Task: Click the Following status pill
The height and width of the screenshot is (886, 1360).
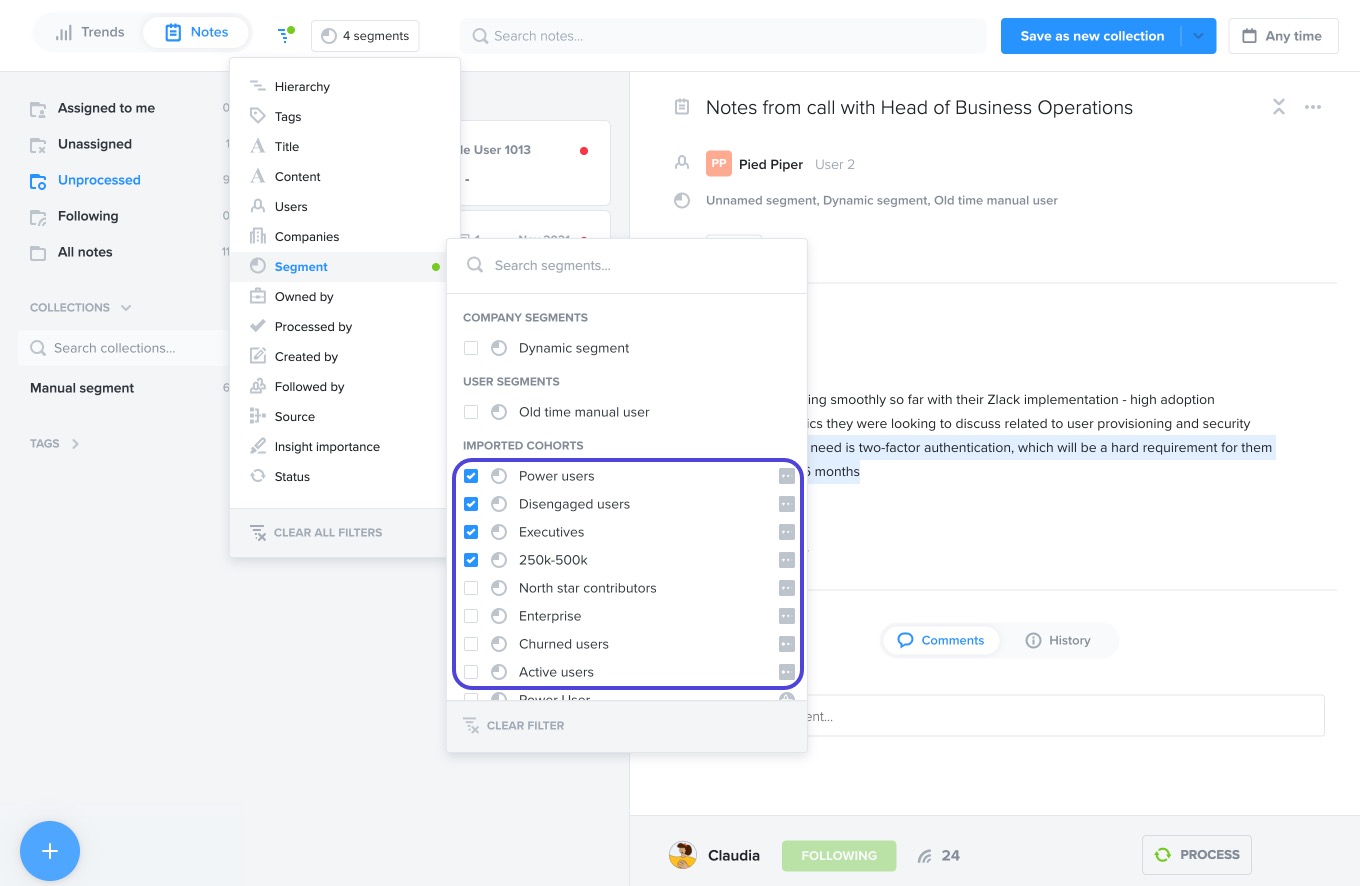Action: pyautogui.click(x=839, y=855)
